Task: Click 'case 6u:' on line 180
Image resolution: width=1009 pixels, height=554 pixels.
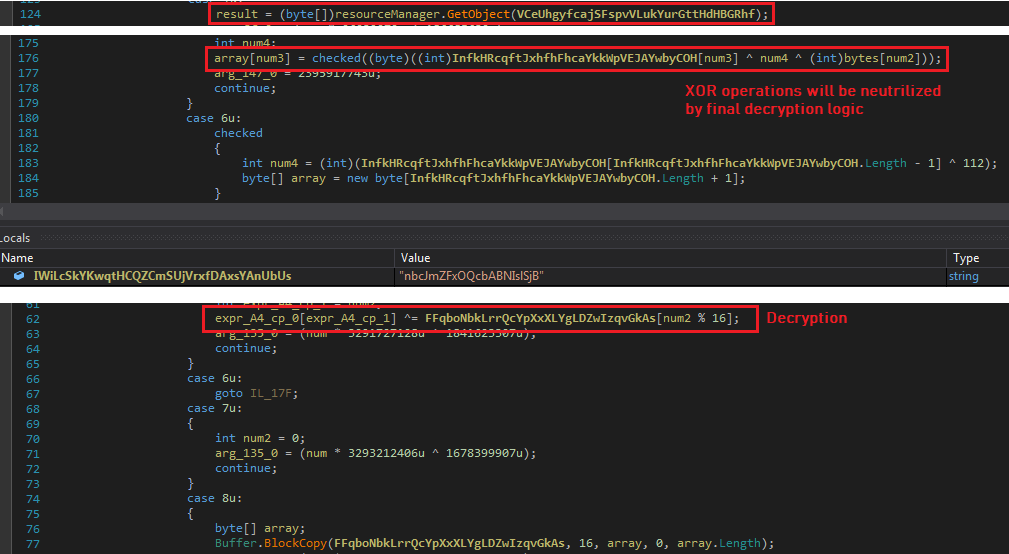Action: tap(214, 118)
